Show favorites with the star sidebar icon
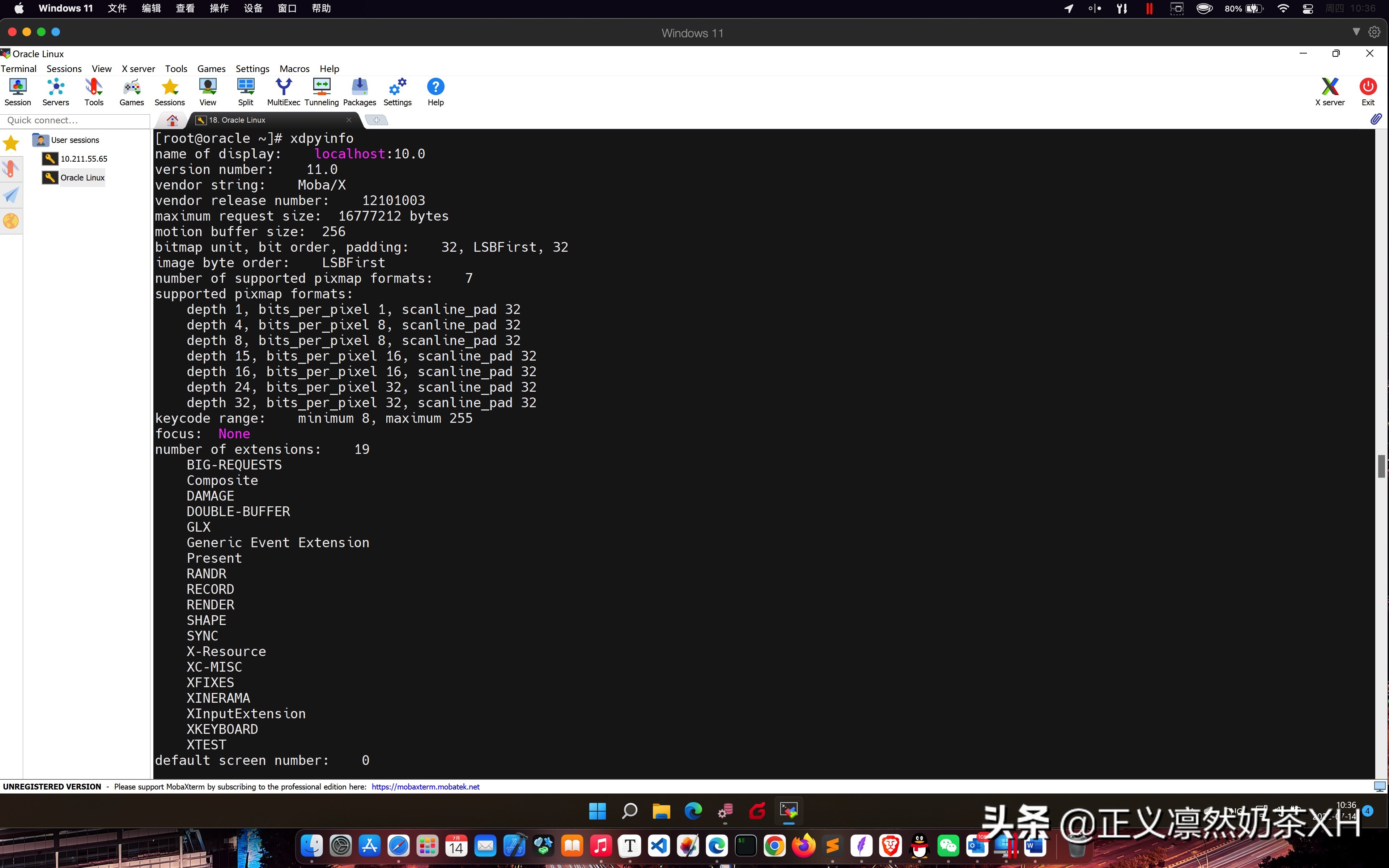 pos(10,142)
